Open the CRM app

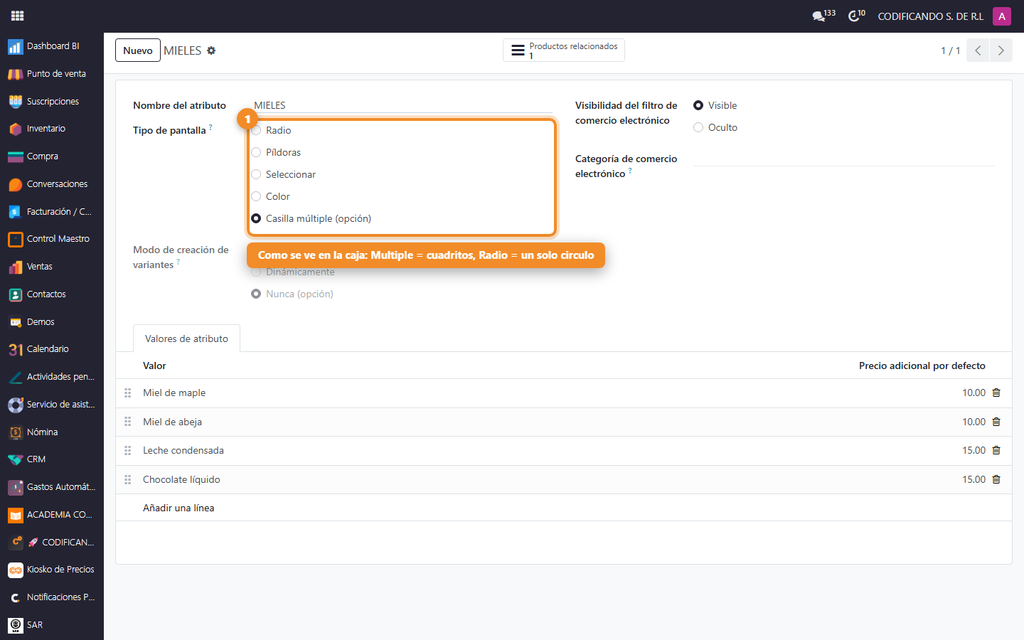coord(52,459)
